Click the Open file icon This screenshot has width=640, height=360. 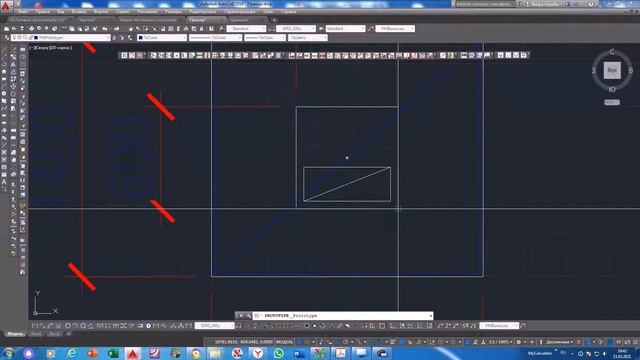(x=14, y=29)
